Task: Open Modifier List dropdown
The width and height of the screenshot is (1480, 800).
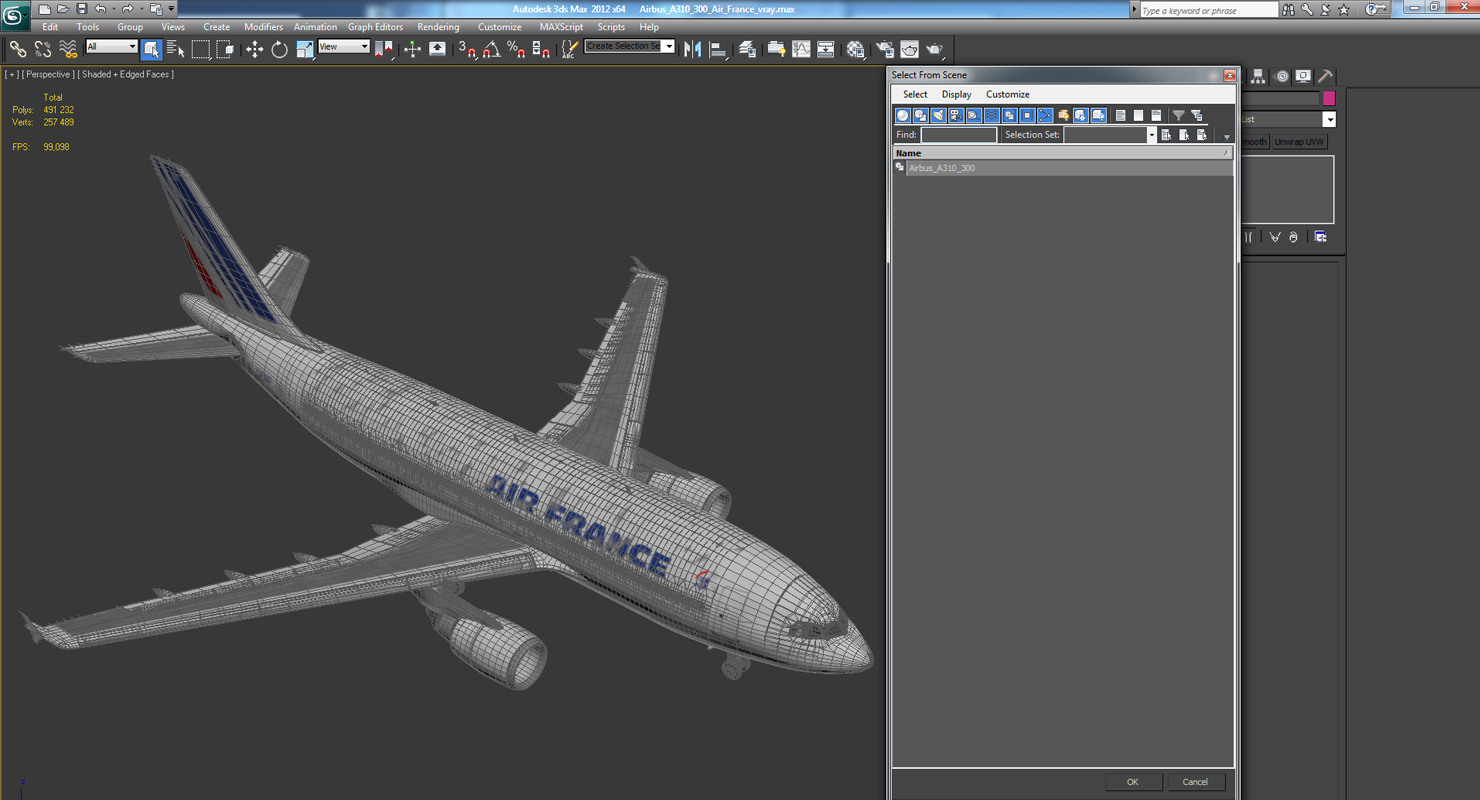Action: tap(1329, 119)
